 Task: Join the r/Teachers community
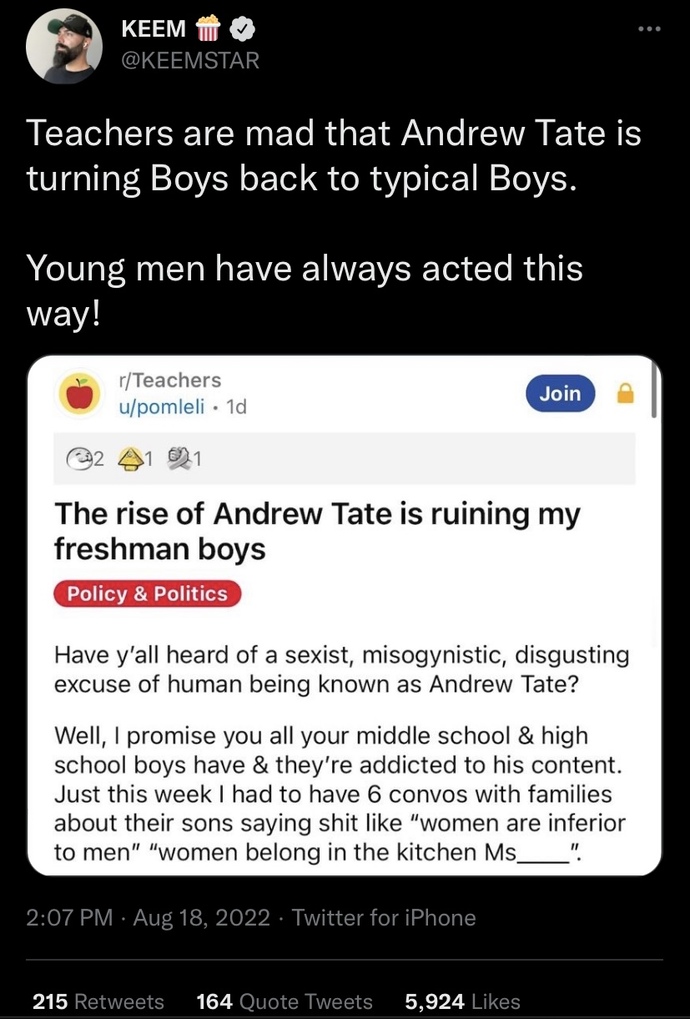pos(560,393)
